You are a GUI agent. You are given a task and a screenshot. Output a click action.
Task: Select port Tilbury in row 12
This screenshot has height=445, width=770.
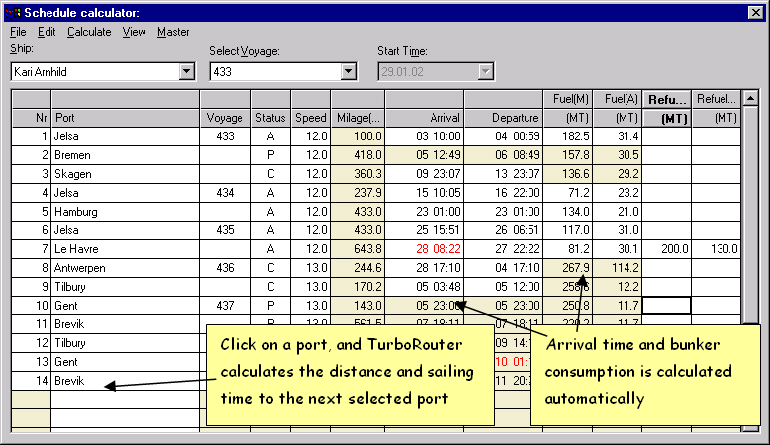pyautogui.click(x=125, y=343)
